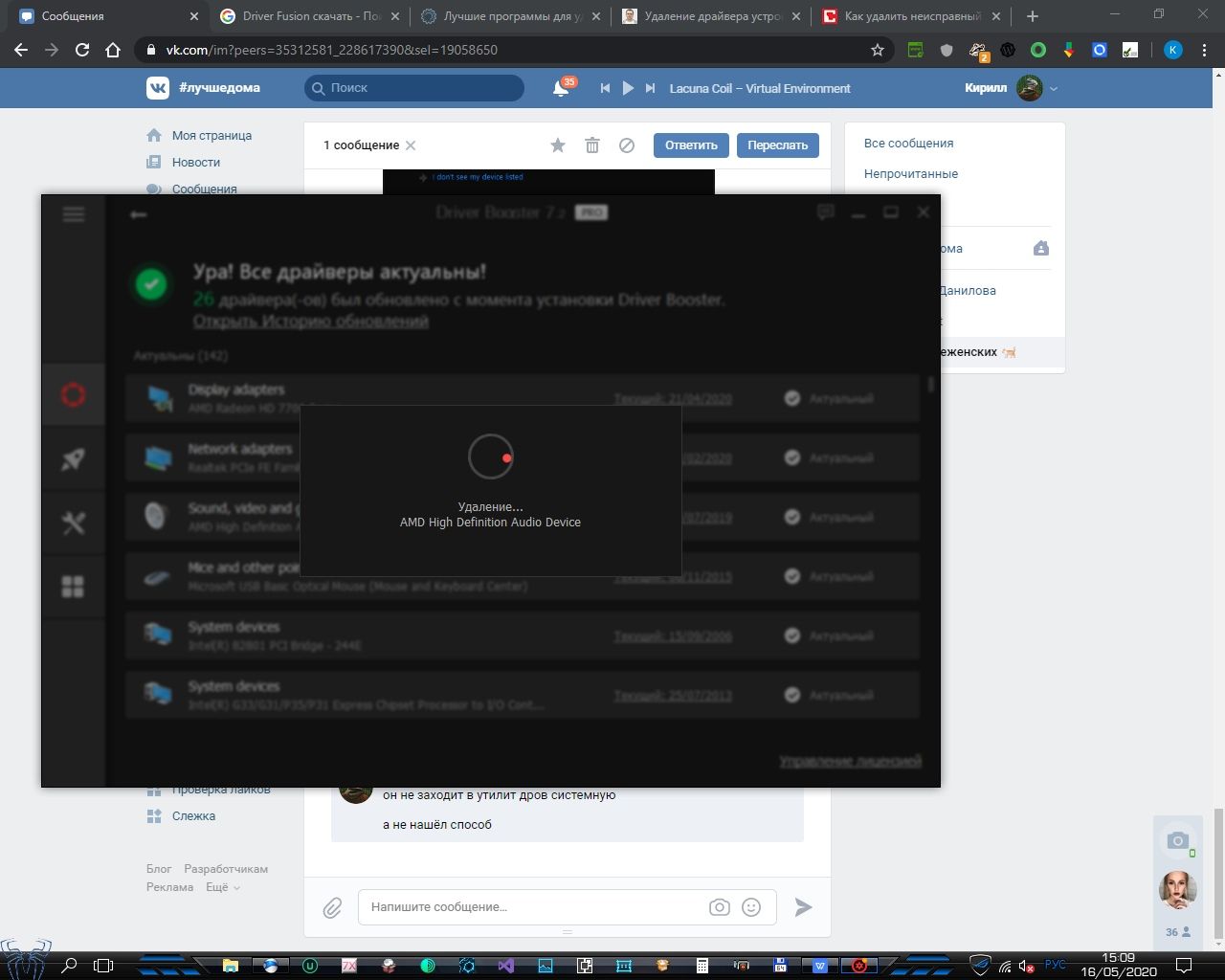Switch to Driver Fusion скачать tab
Viewport: 1225px width, 980px height.
pos(309,16)
